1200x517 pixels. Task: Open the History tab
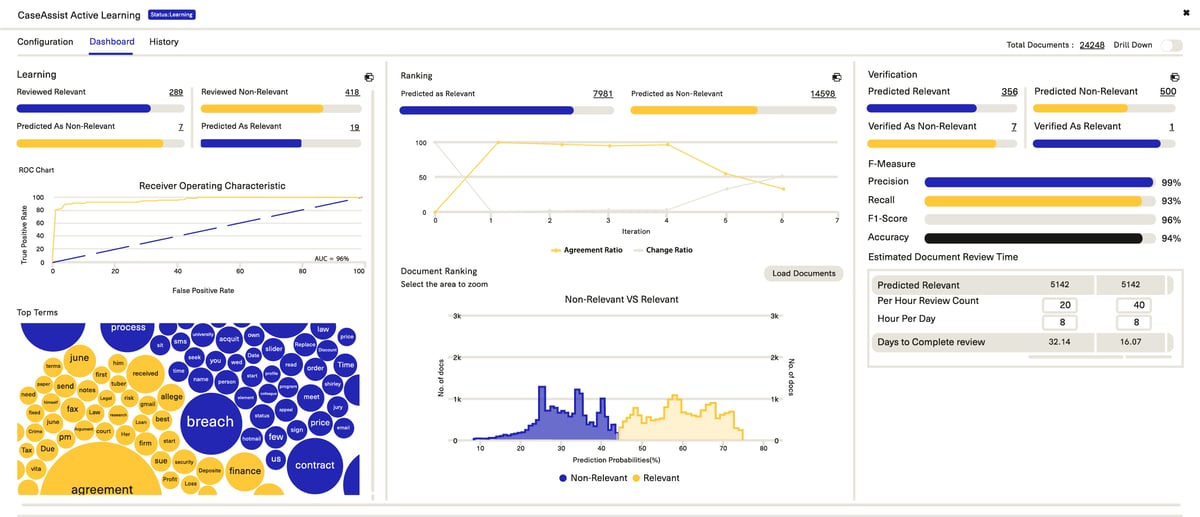click(164, 42)
